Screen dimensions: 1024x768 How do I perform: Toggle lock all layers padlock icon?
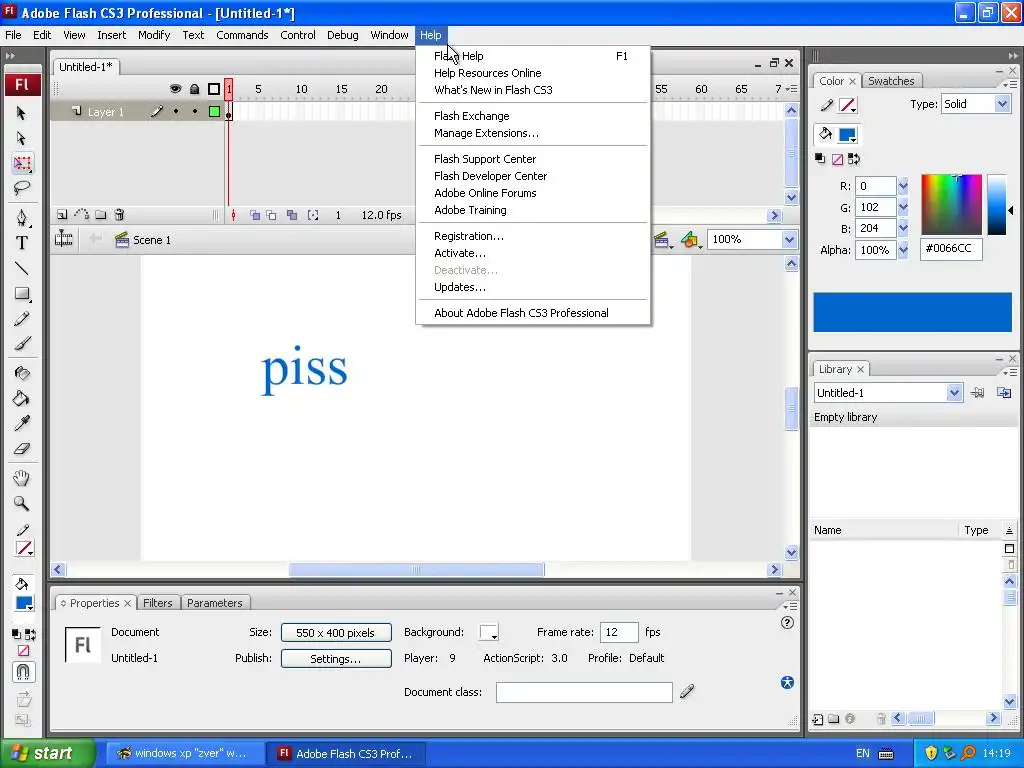[x=195, y=89]
